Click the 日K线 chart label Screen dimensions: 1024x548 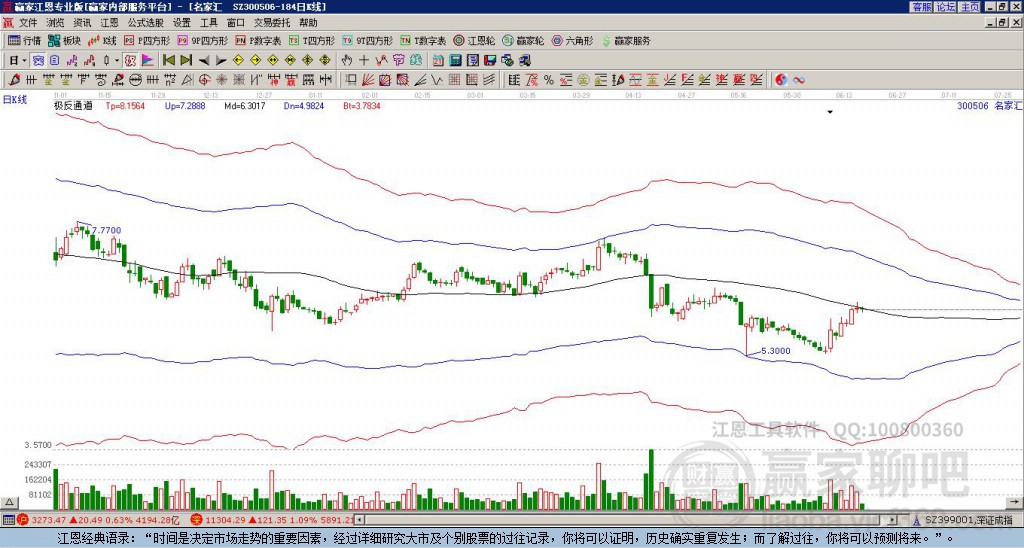(16, 100)
